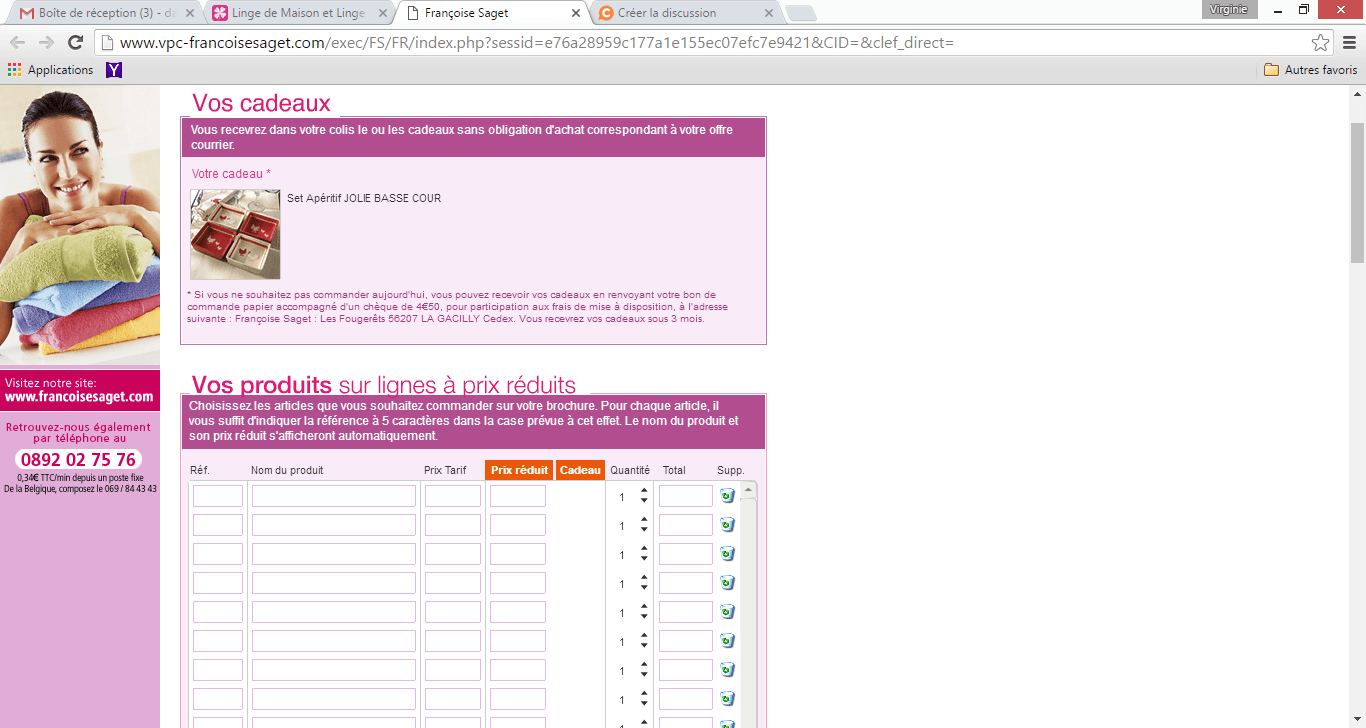Decrease quantity in the second product row

pos(644,531)
